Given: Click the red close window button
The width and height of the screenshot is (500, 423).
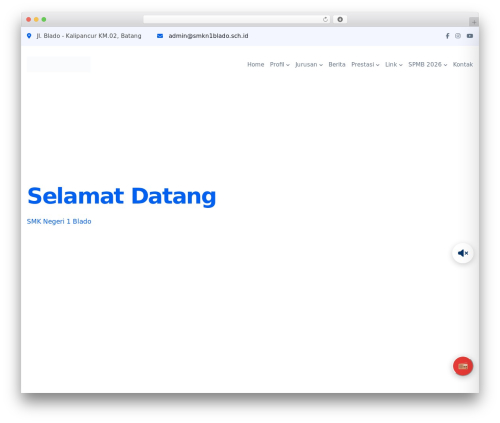Looking at the screenshot, I should point(29,19).
